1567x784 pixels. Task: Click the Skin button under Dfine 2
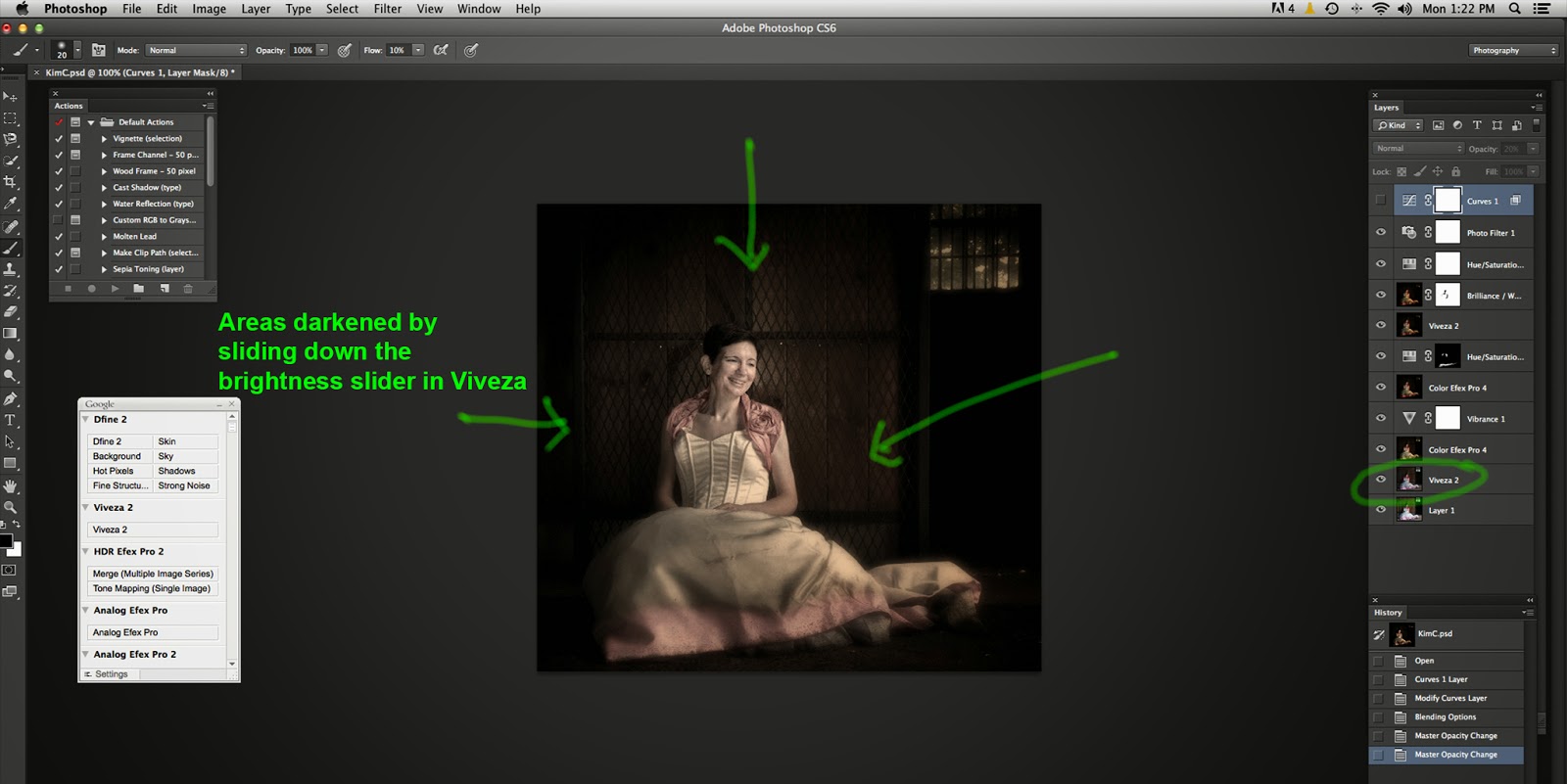click(x=186, y=441)
